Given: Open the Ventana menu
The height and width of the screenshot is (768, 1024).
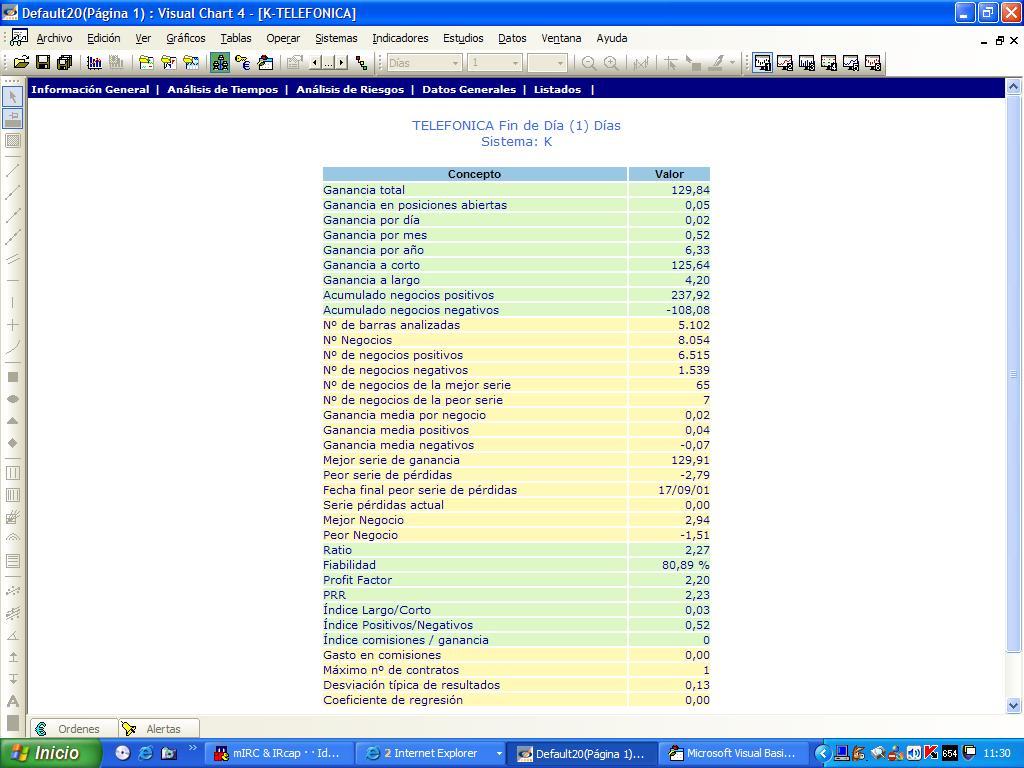Looking at the screenshot, I should coord(561,39).
